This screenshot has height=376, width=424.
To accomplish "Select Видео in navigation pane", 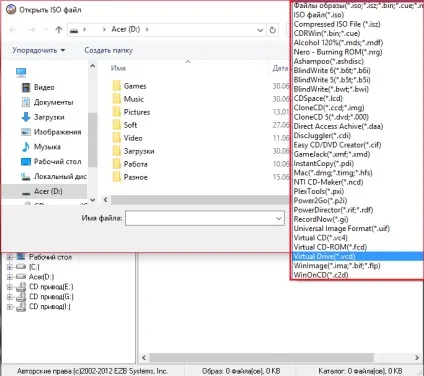I will click(x=44, y=87).
